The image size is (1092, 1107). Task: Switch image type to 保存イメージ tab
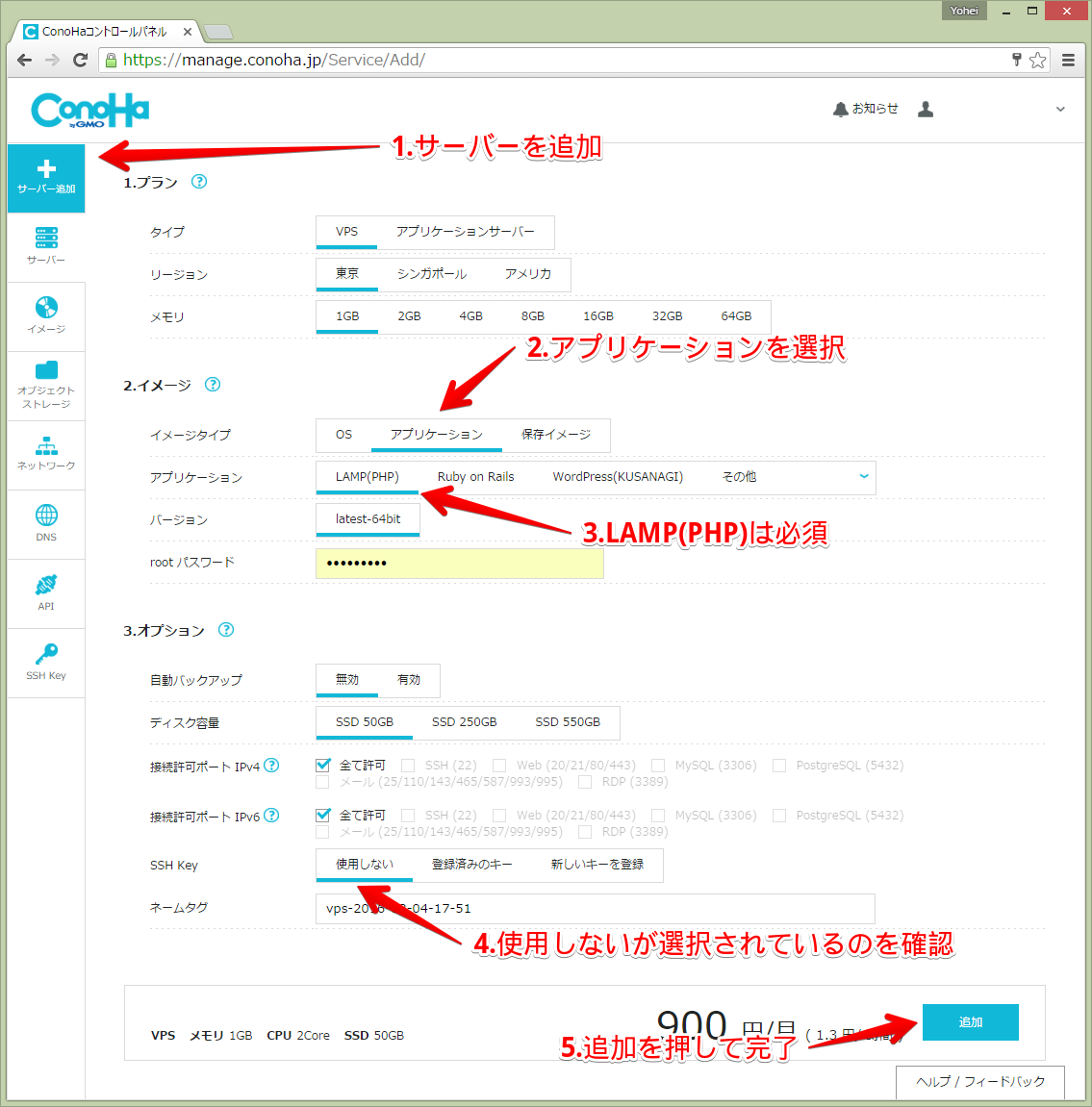coord(556,435)
